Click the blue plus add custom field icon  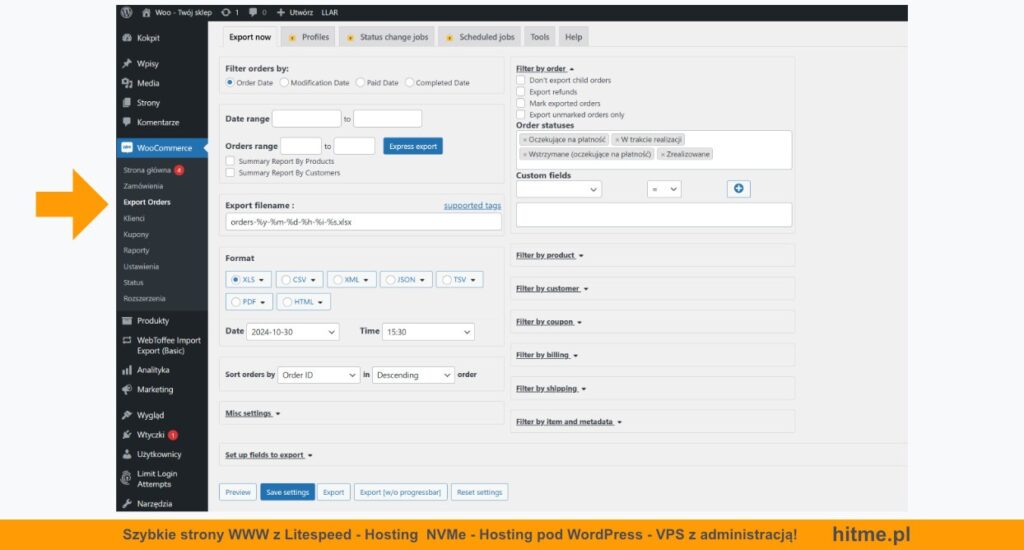click(738, 188)
